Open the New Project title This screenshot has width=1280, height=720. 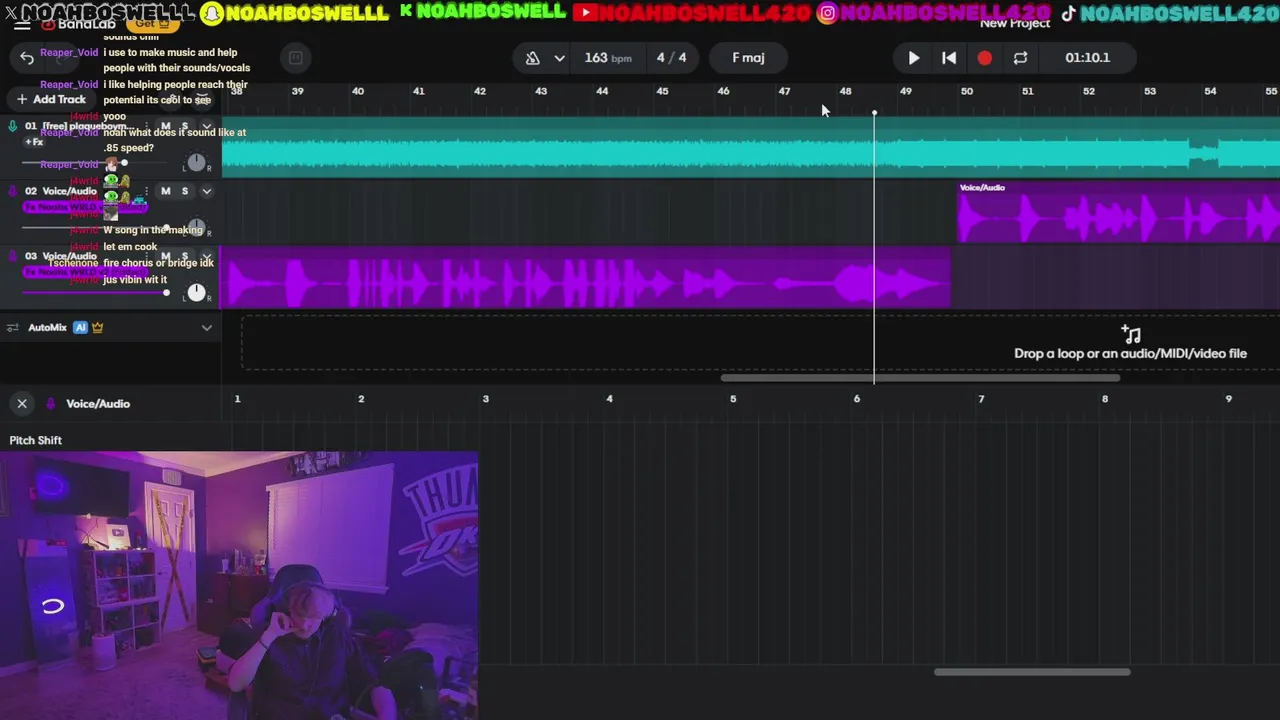(x=1014, y=23)
